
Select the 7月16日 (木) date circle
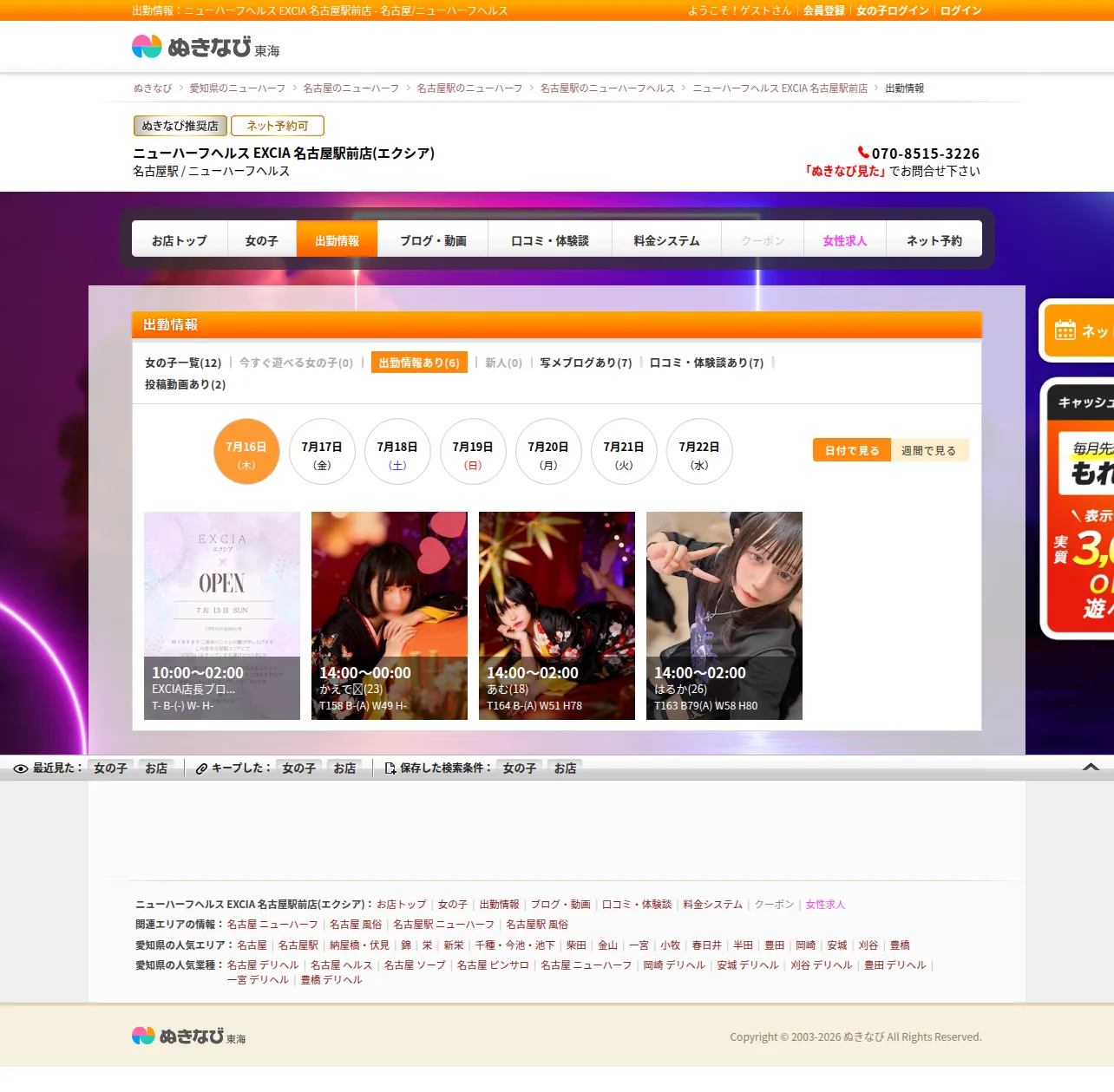[246, 452]
